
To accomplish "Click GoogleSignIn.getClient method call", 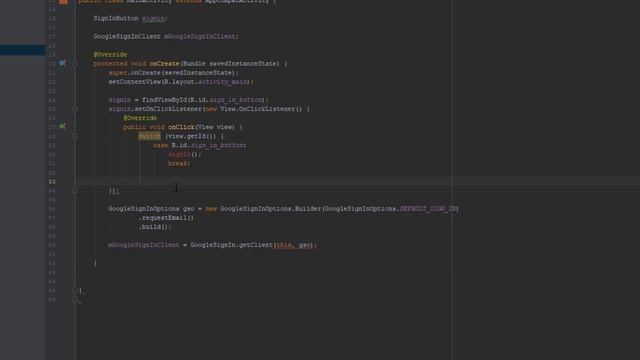I will (231, 245).
